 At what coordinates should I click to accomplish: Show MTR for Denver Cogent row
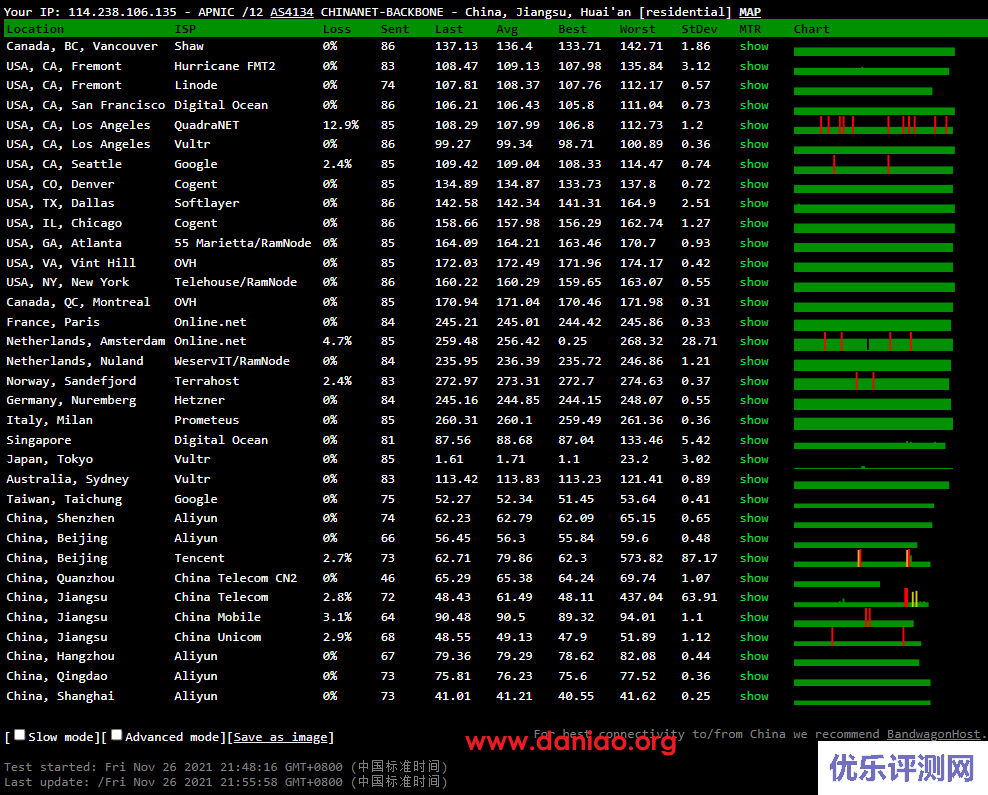click(x=754, y=185)
